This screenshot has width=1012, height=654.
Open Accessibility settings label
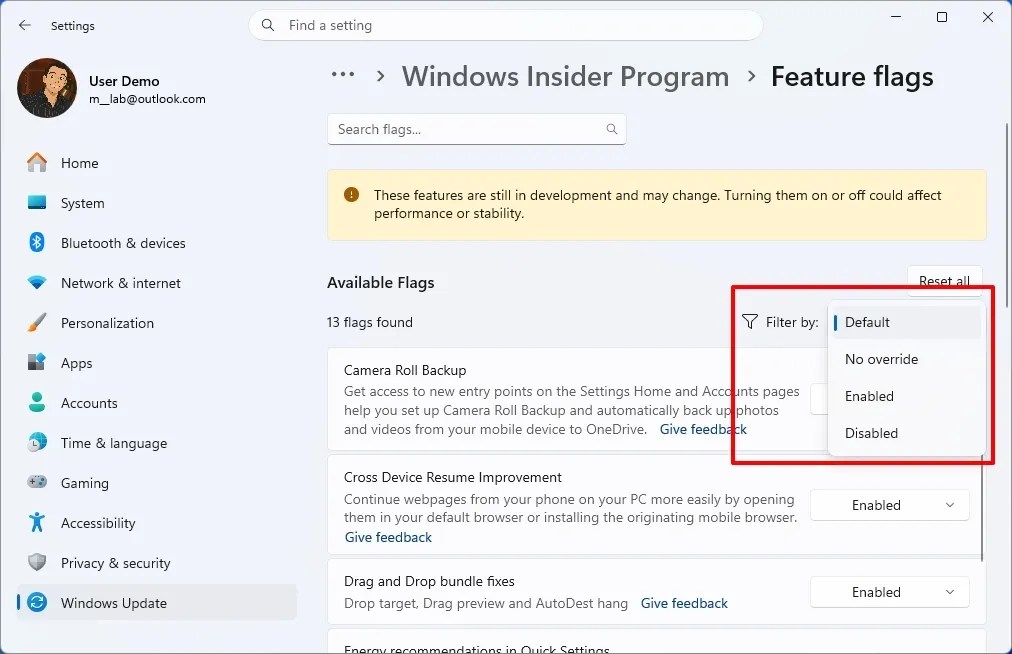pyautogui.click(x=98, y=523)
